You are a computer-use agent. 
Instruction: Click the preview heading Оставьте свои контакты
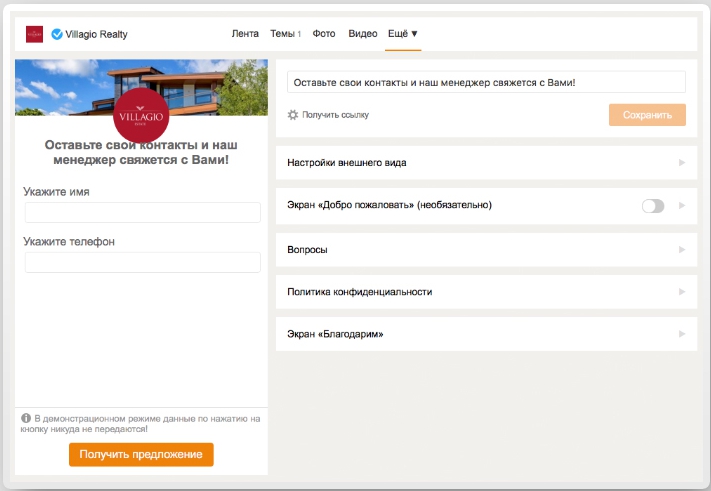point(141,152)
